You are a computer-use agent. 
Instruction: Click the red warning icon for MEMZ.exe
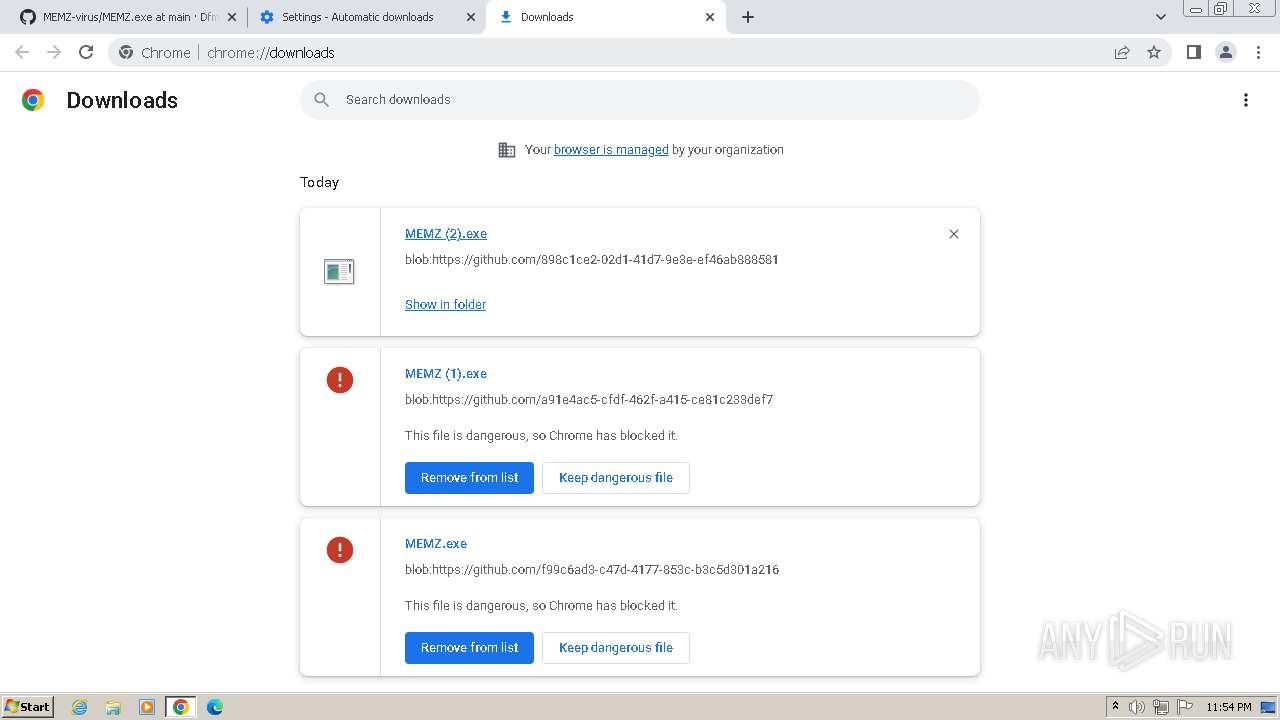click(x=340, y=550)
